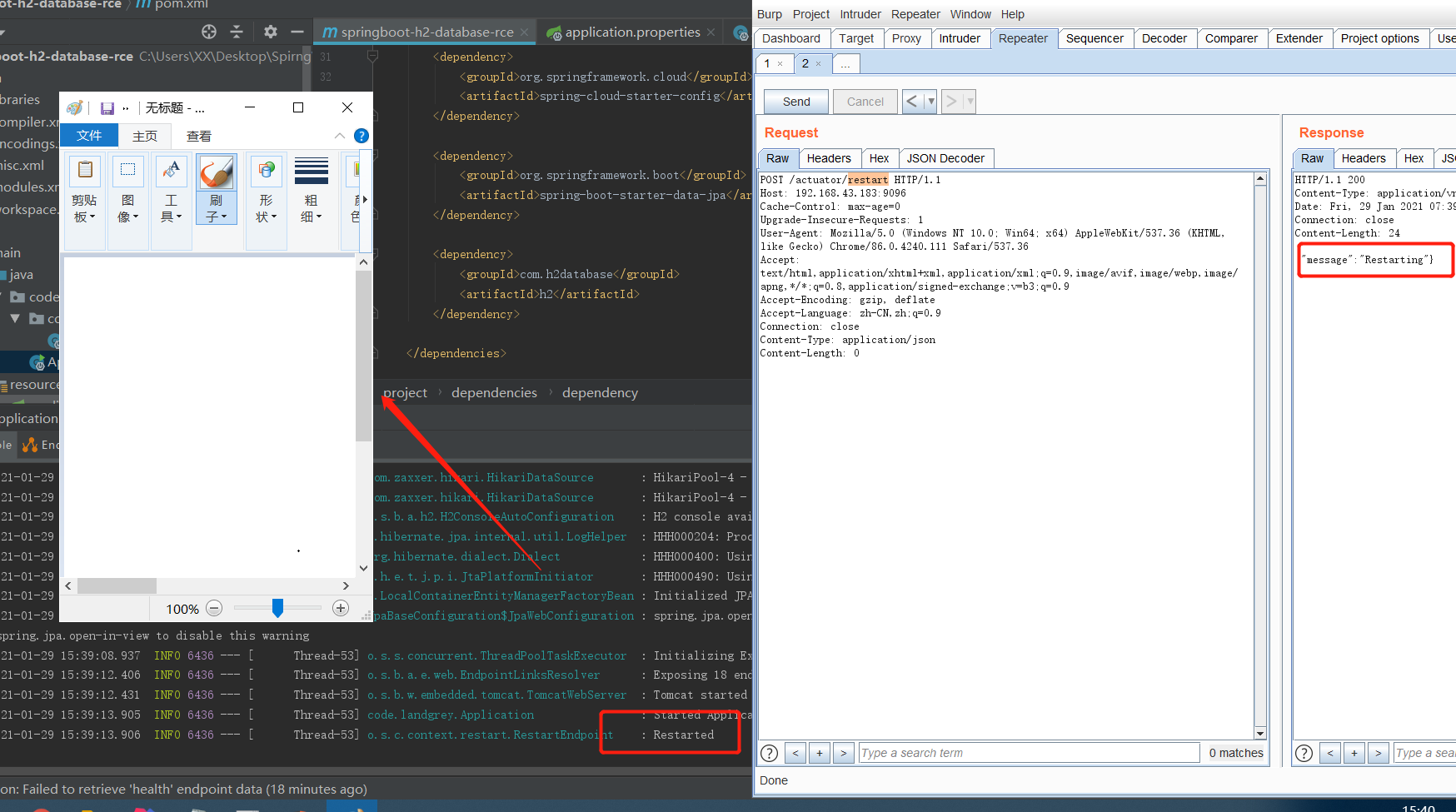The height and width of the screenshot is (812, 1456).
Task: Open the response Headers view tab
Action: coord(1364,158)
